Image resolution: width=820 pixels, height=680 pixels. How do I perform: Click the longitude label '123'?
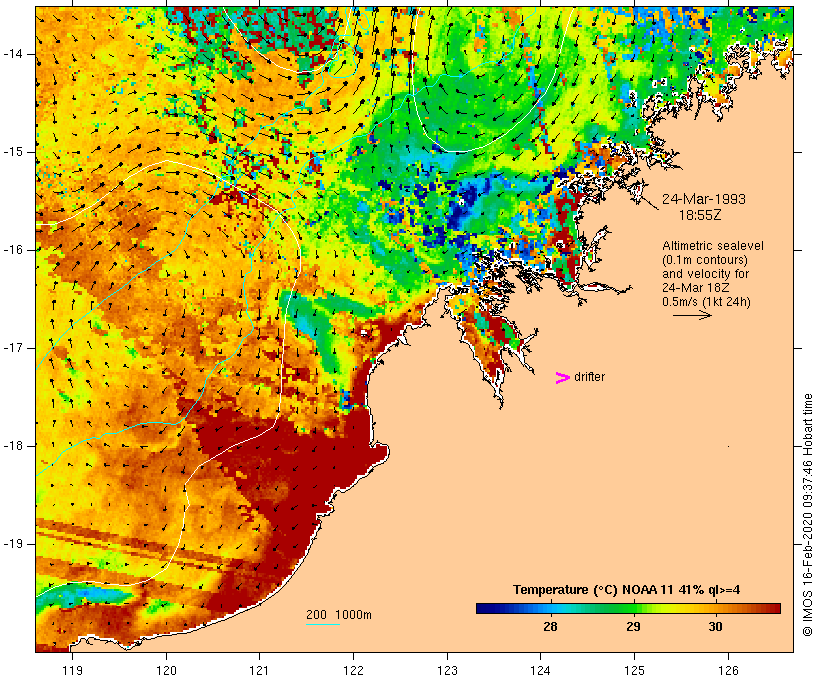(447, 670)
